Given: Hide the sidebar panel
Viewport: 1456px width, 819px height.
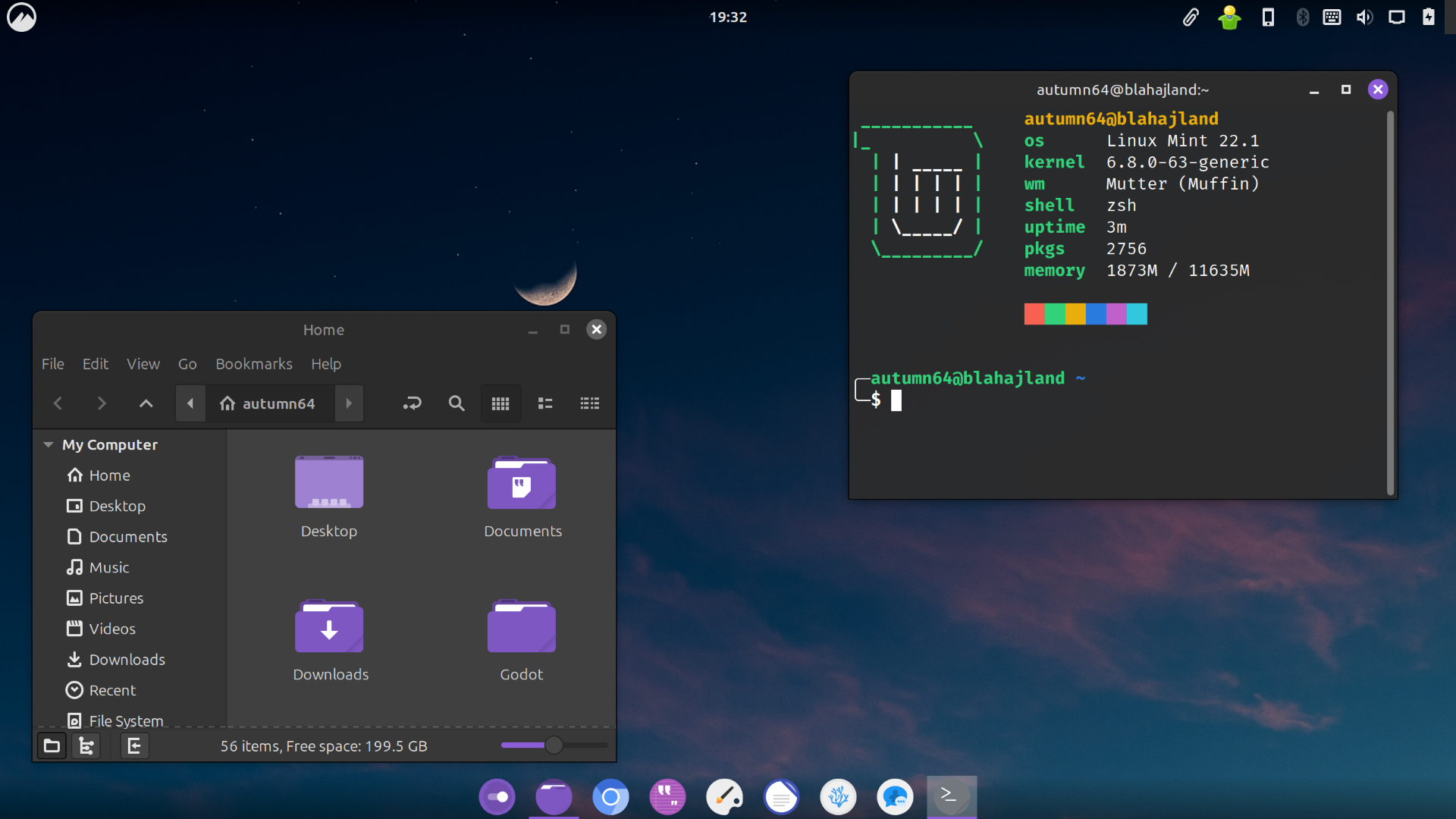Looking at the screenshot, I should coord(134,746).
